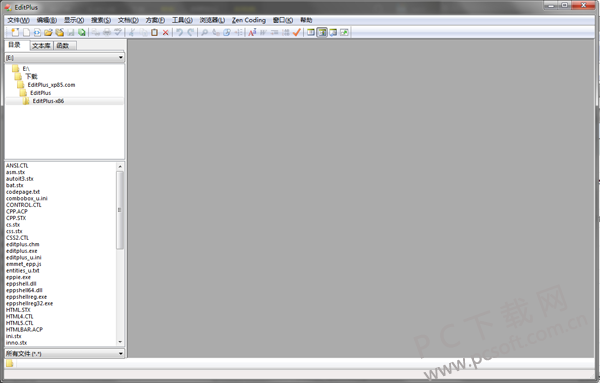Open the 窗口 menu
The image size is (600, 383).
(x=283, y=20)
